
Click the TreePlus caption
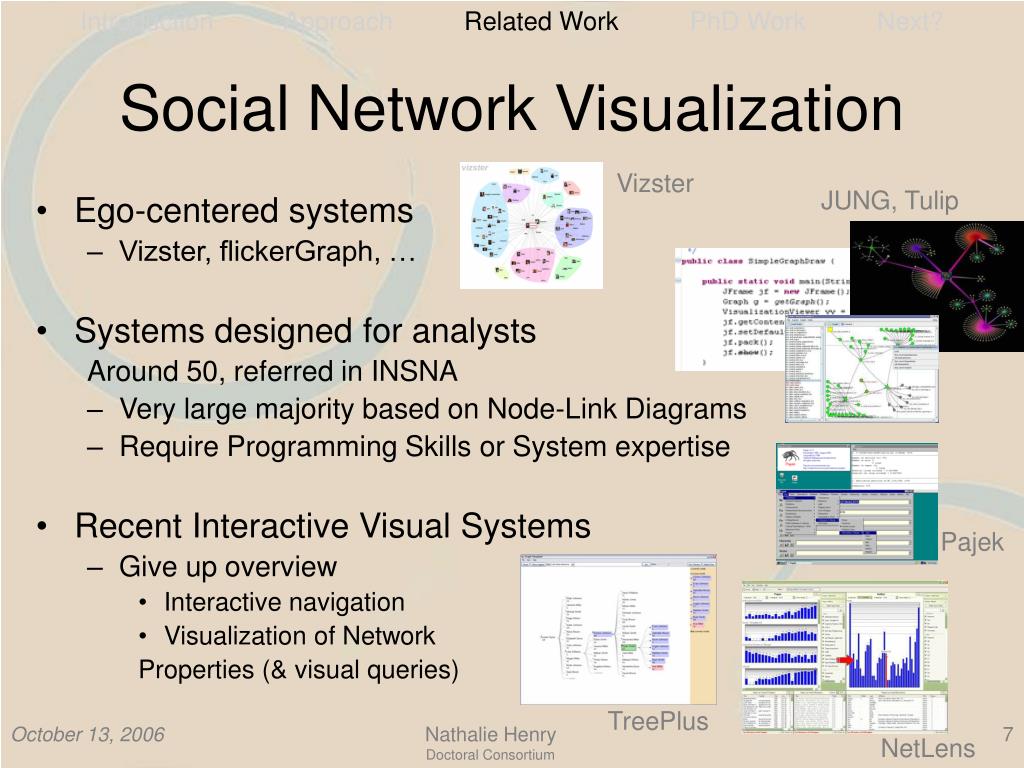click(x=658, y=721)
